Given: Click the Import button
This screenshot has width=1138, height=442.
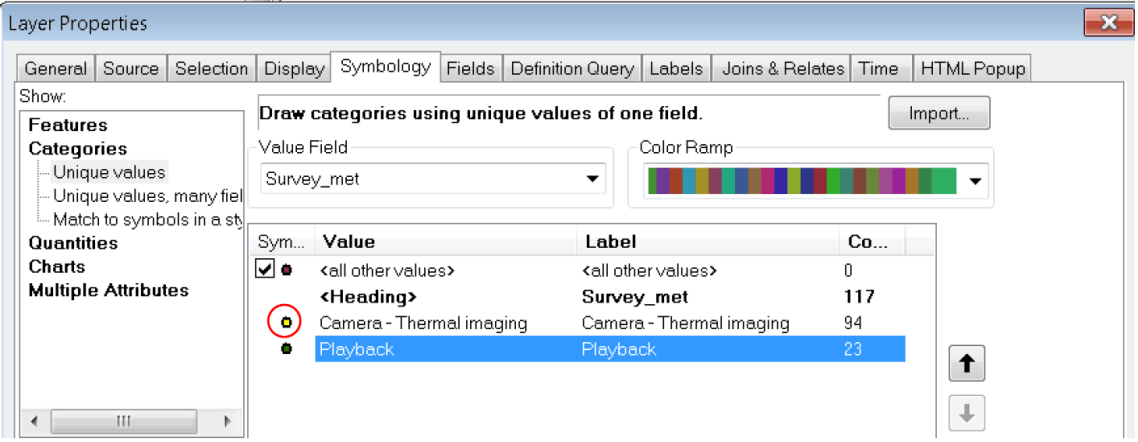Looking at the screenshot, I should point(938,113).
